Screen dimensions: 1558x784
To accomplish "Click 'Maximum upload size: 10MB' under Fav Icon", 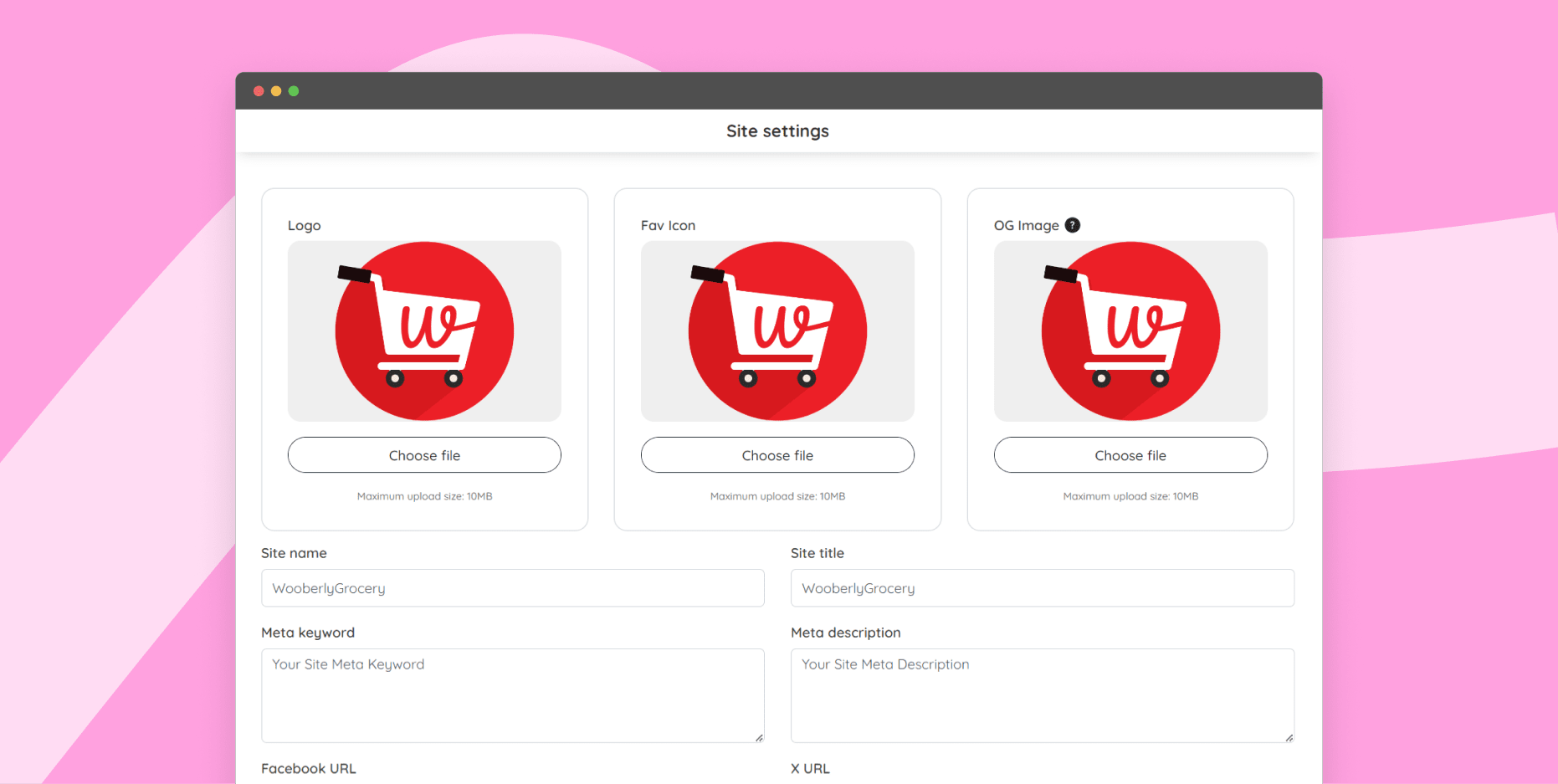I will click(x=777, y=496).
